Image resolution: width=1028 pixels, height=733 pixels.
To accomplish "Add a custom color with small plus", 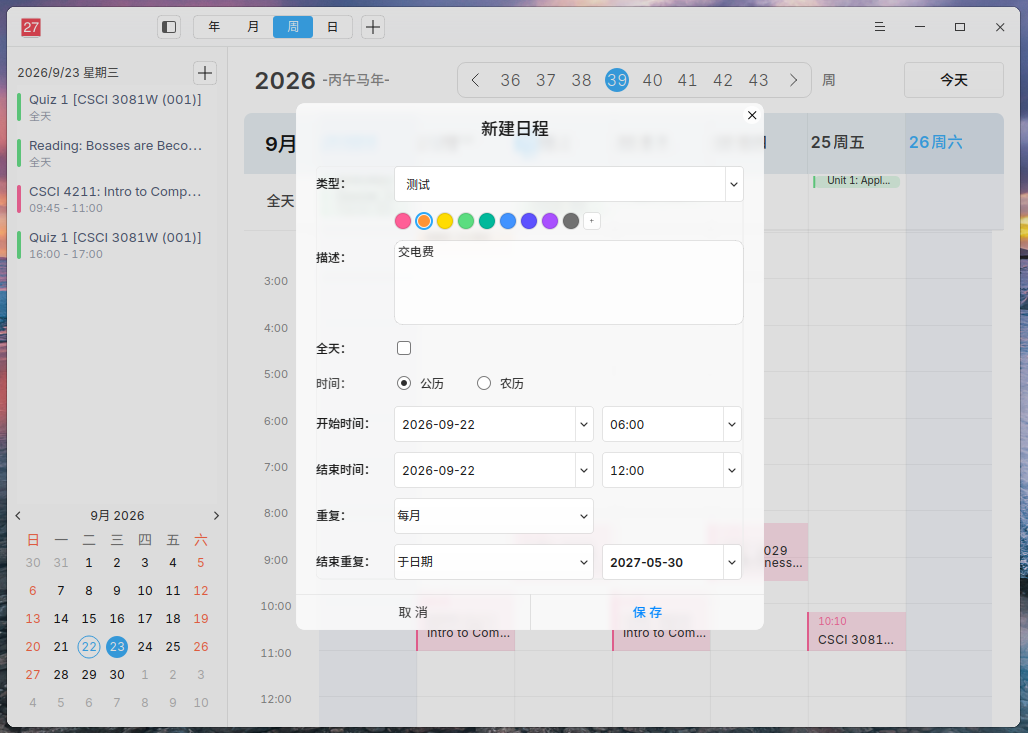I will [x=591, y=221].
